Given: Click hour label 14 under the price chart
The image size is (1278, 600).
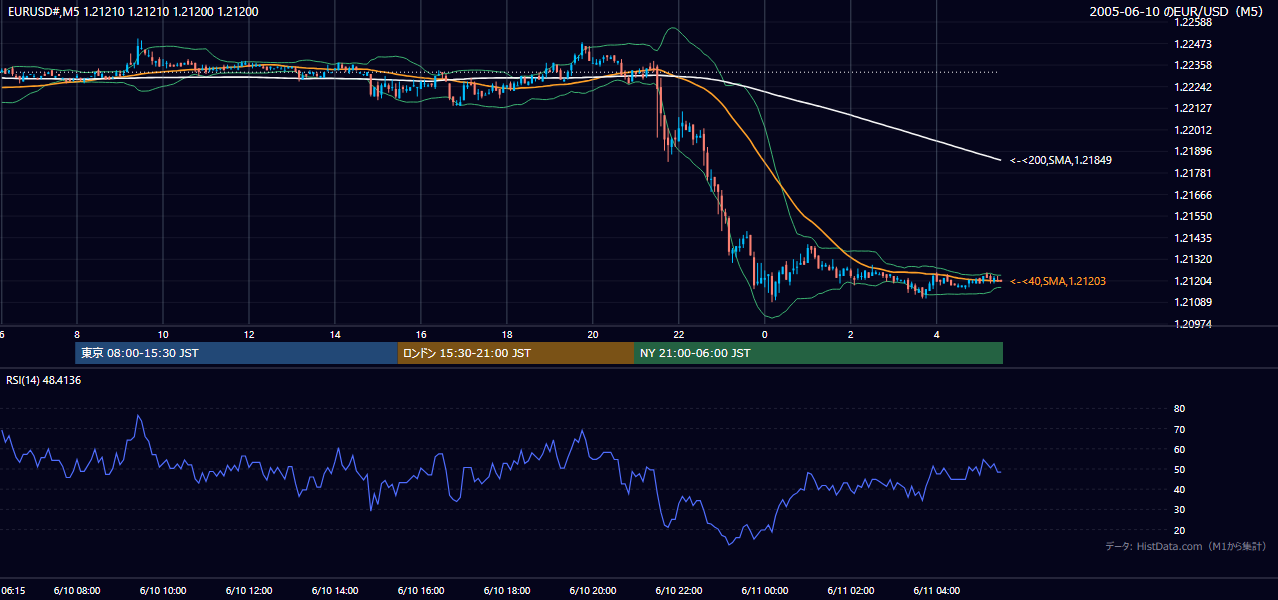Looking at the screenshot, I should [334, 335].
